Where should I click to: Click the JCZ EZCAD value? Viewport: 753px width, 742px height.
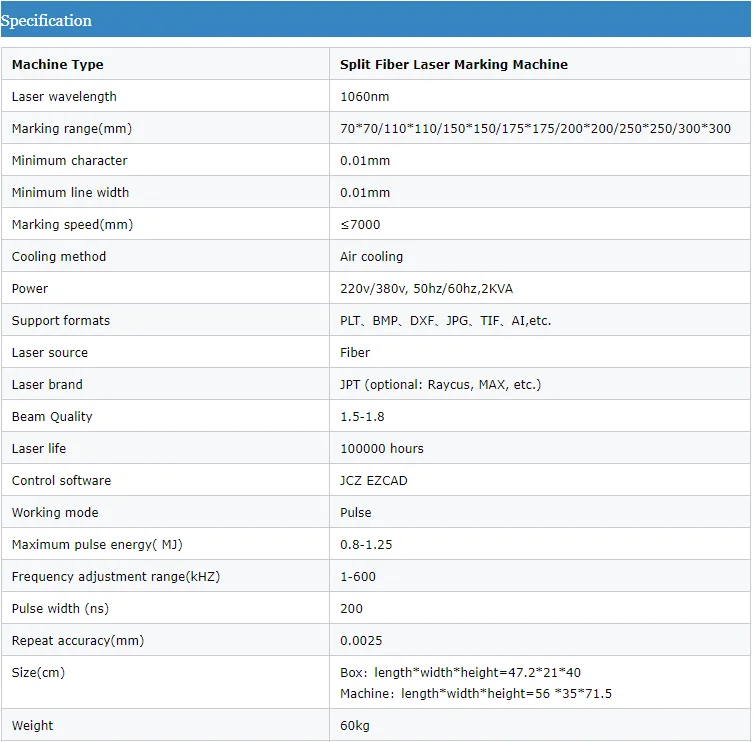pos(374,481)
